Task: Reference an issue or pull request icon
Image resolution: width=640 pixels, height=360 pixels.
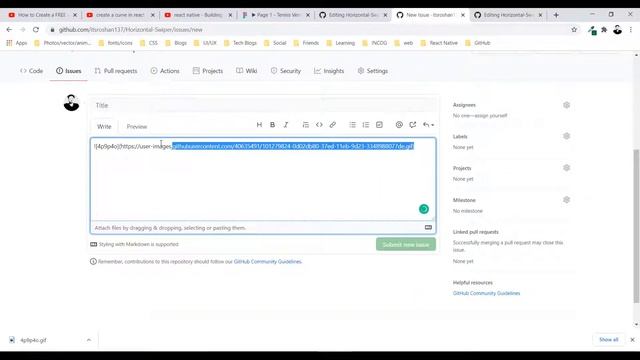Action: [x=413, y=125]
